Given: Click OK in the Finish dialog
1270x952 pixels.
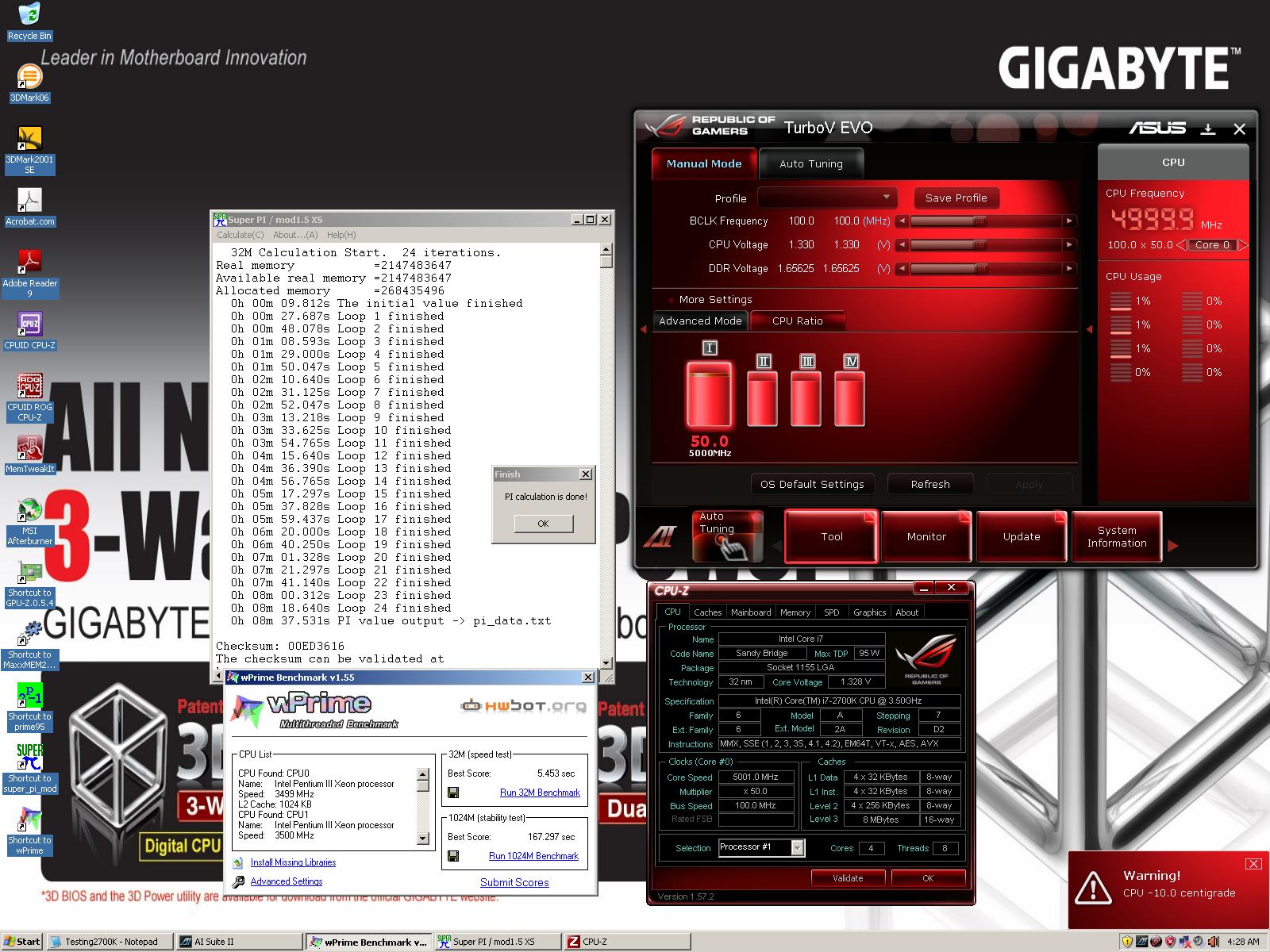Looking at the screenshot, I should pos(543,524).
